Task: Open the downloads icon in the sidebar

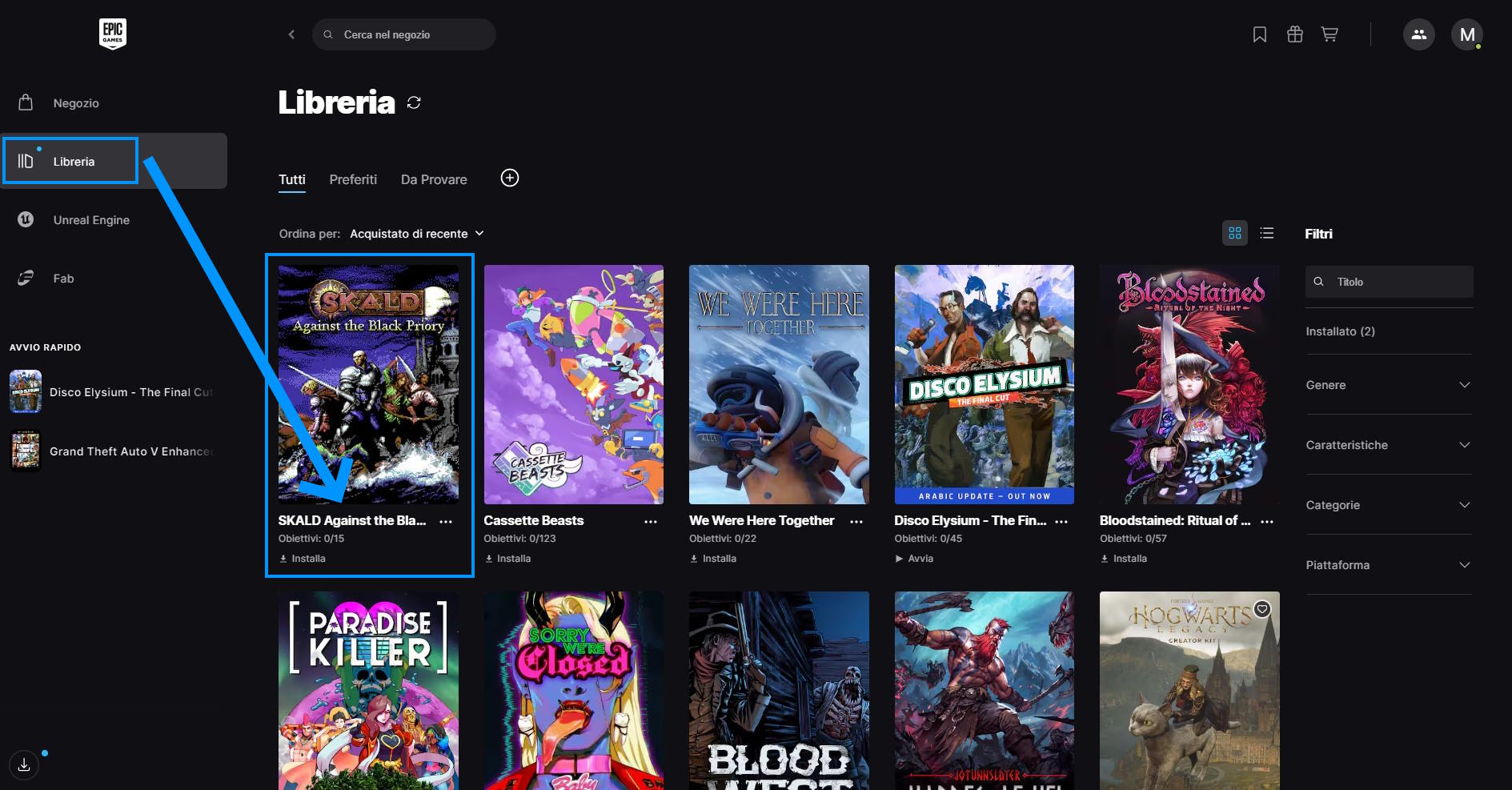Action: coord(25,764)
